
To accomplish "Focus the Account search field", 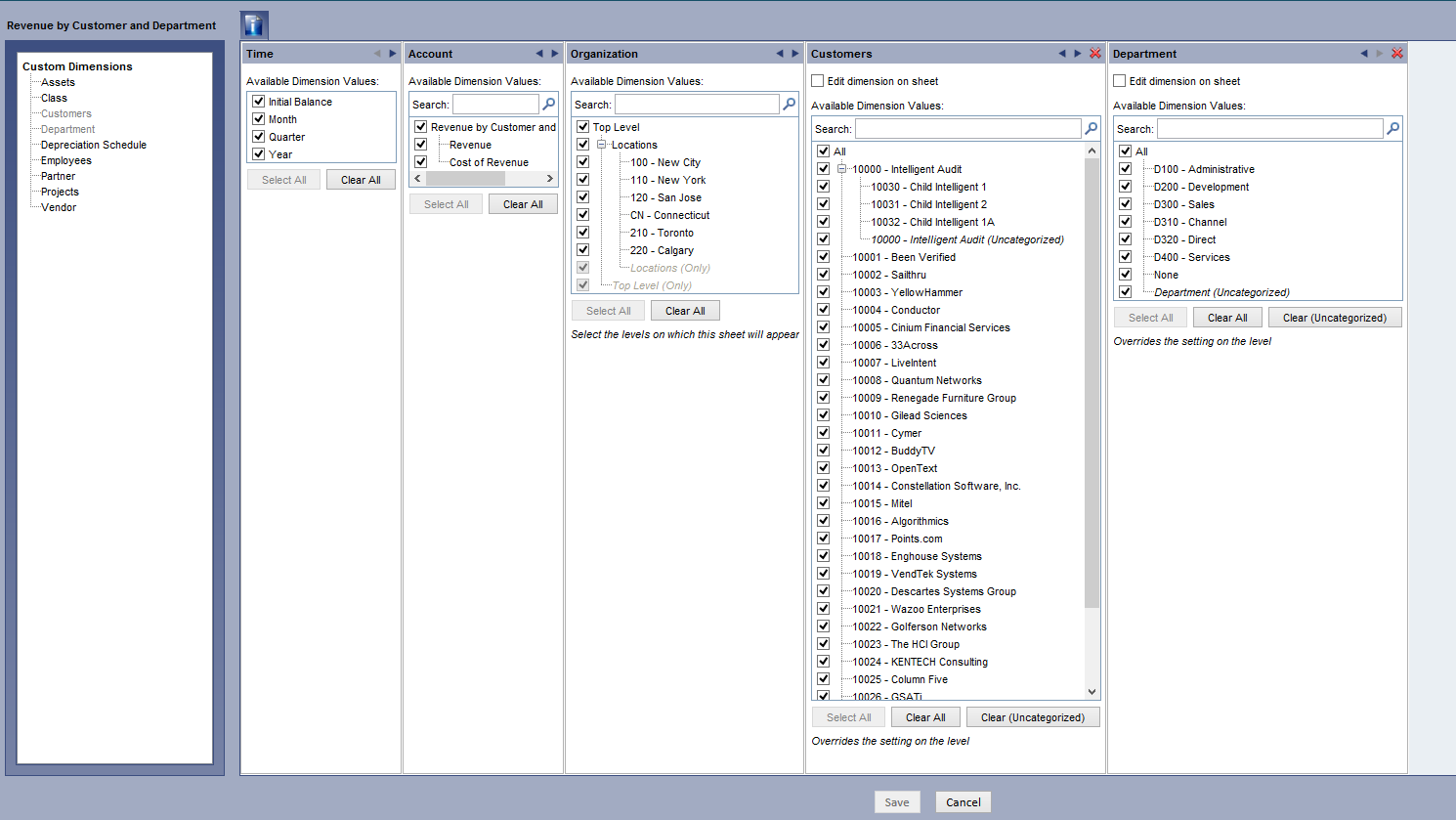I will [x=495, y=104].
